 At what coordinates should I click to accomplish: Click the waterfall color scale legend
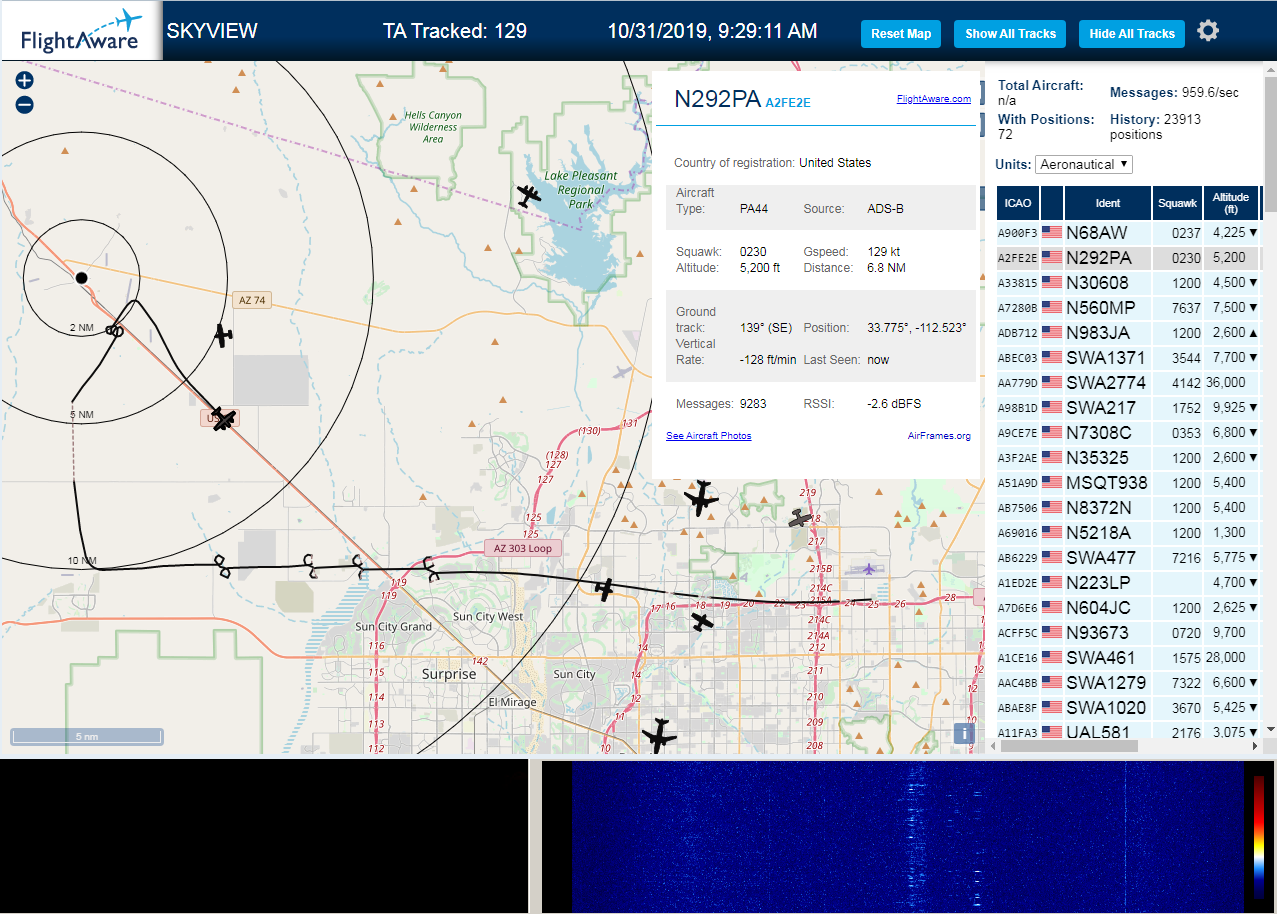pos(1258,836)
